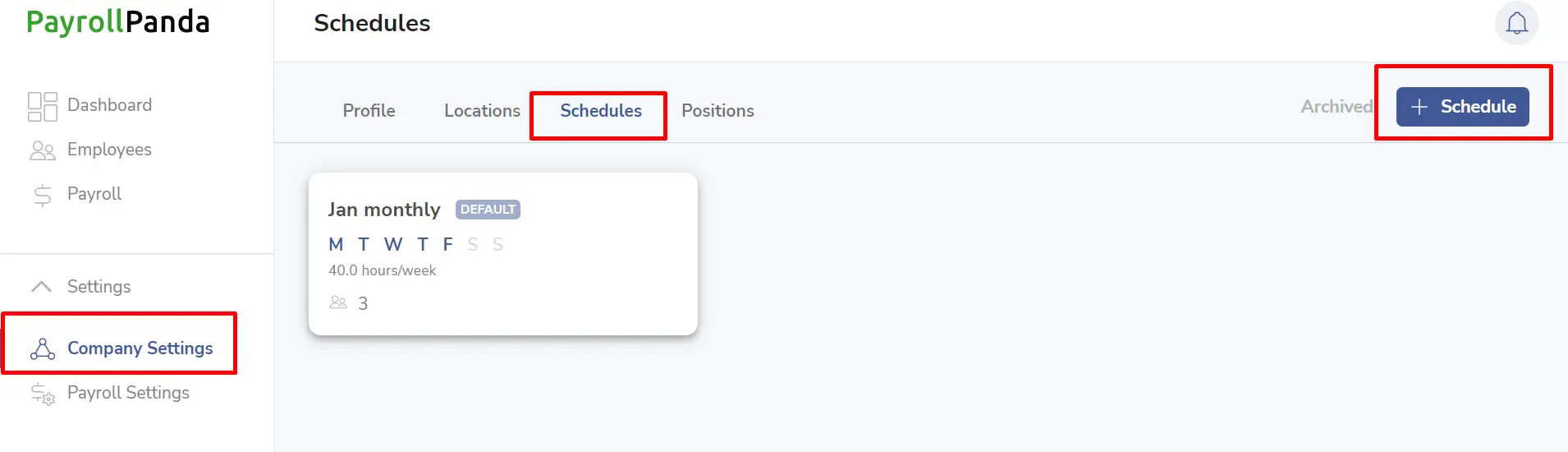Switch to the Profile tab
This screenshot has height=452, width=1568.
click(369, 110)
